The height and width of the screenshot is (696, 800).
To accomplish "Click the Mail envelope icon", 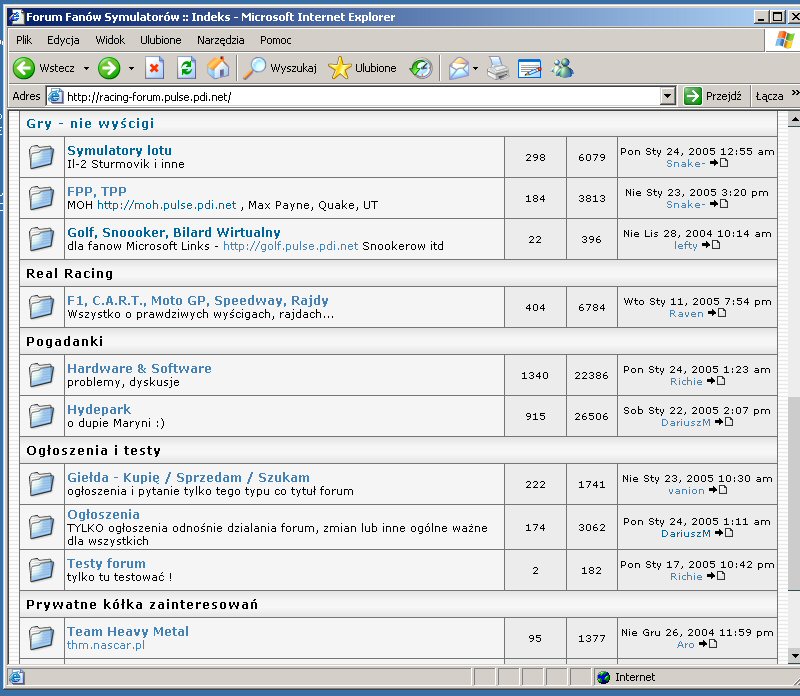I will pyautogui.click(x=459, y=68).
